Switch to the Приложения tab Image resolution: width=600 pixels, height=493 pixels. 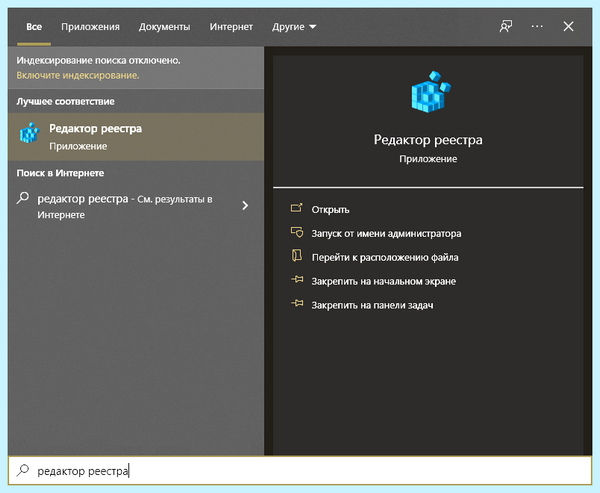pyautogui.click(x=90, y=27)
